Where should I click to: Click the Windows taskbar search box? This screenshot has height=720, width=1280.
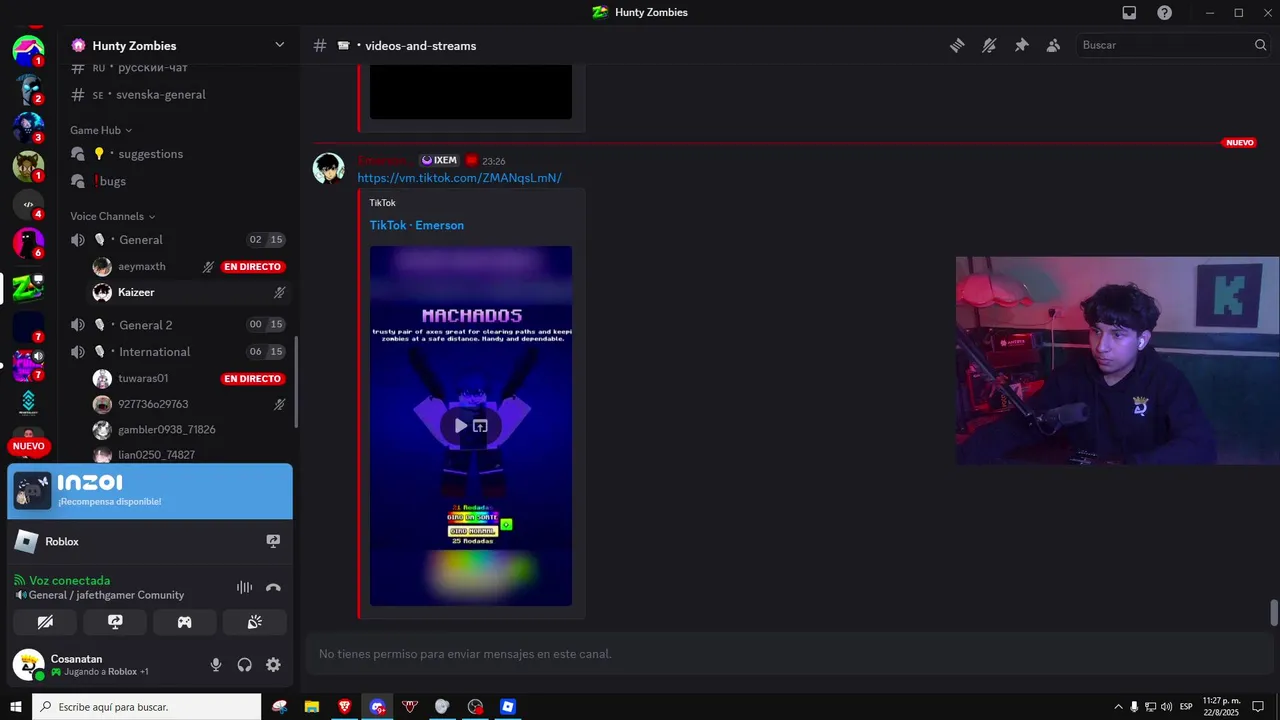[146, 707]
